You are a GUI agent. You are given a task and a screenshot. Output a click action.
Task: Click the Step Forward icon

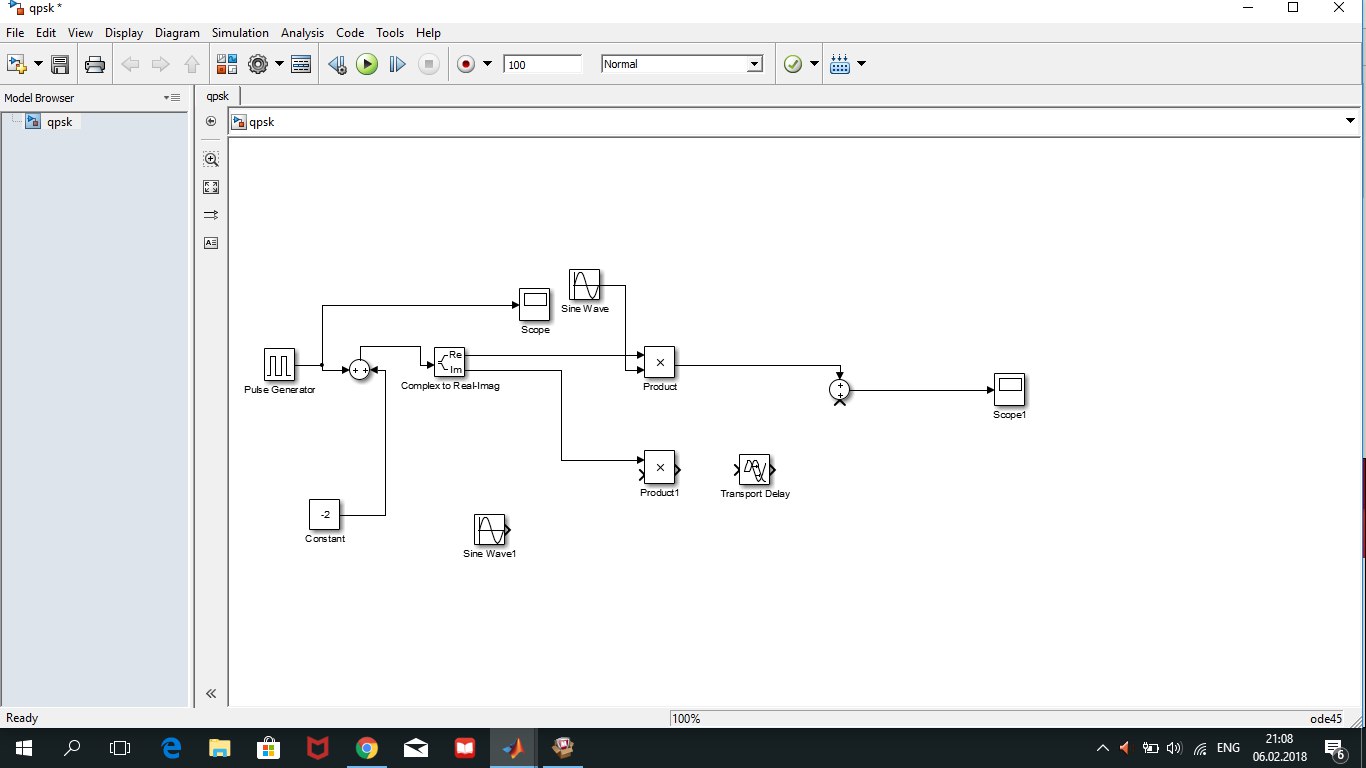click(397, 65)
